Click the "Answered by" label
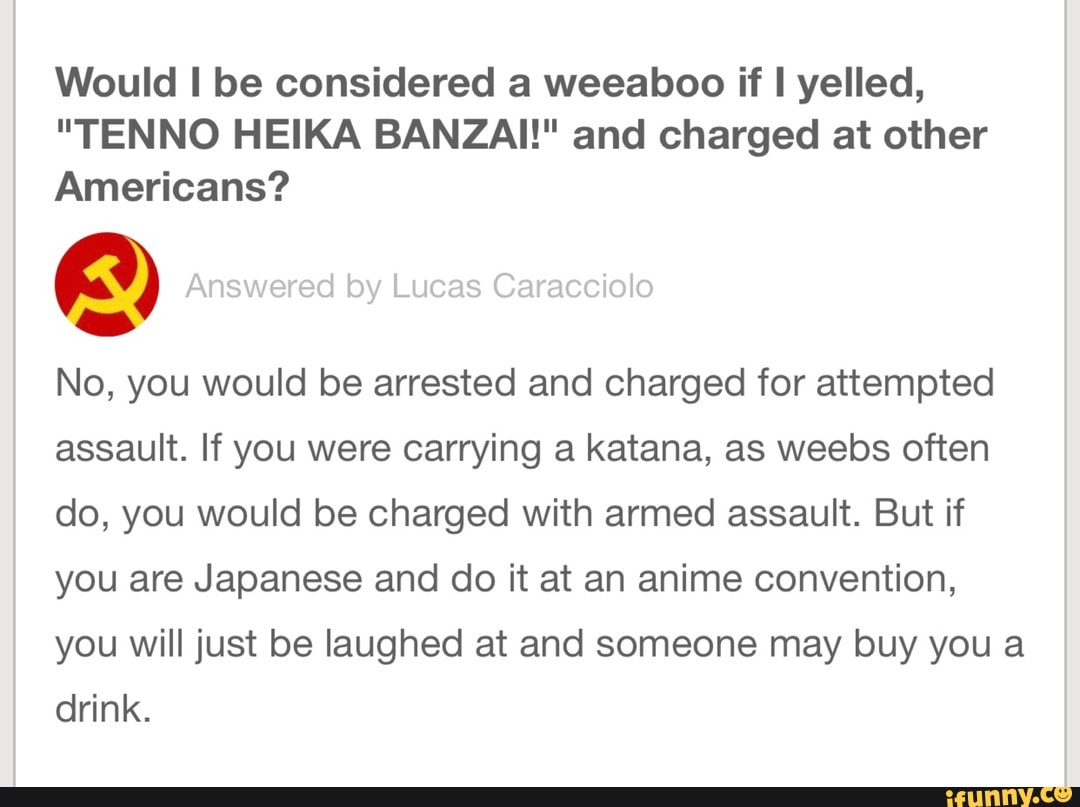This screenshot has height=807, width=1080. [282, 287]
